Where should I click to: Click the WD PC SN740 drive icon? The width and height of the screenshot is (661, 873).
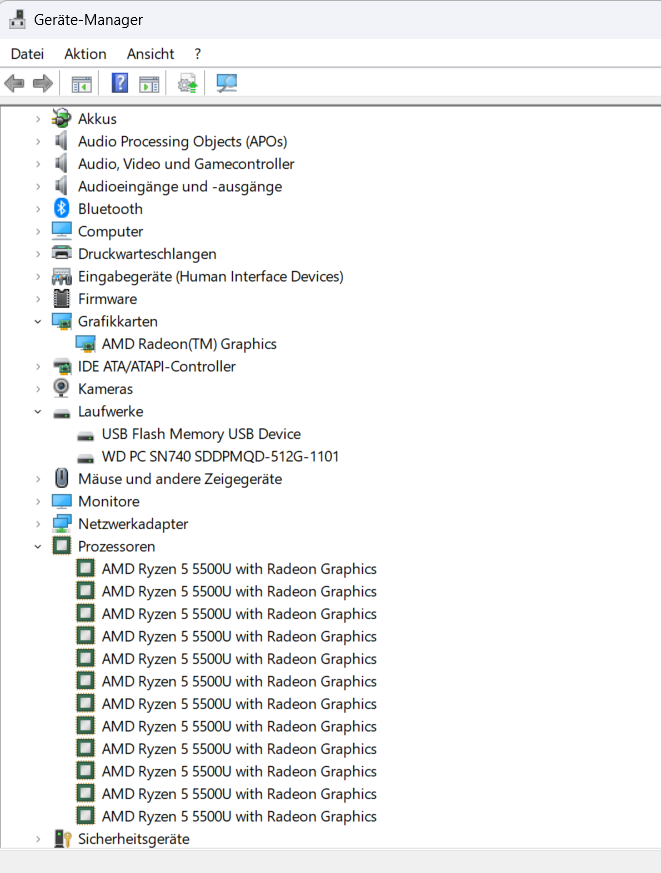coord(85,458)
